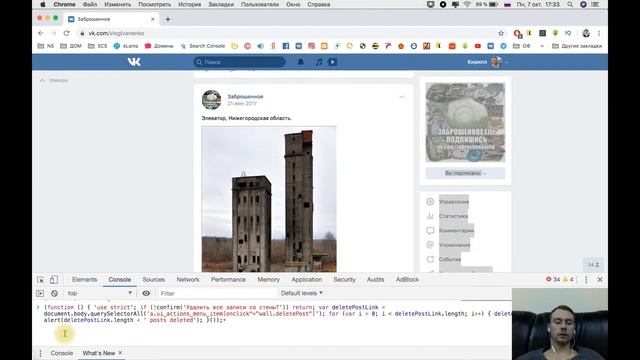Open Apple menu
The image size is (640, 360).
[43, 4]
